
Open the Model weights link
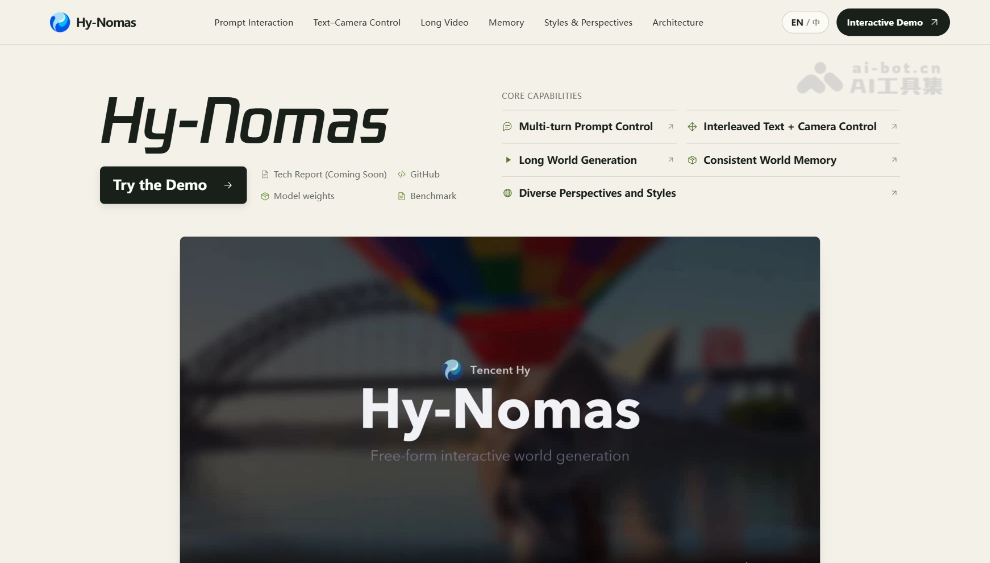pyautogui.click(x=304, y=196)
